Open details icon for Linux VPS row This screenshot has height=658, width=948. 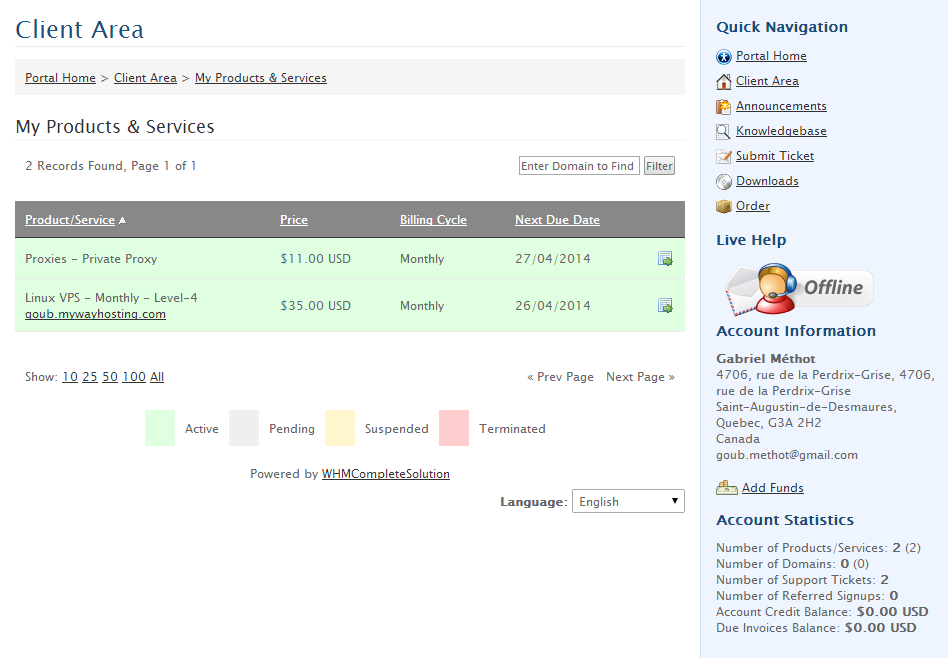pyautogui.click(x=665, y=305)
